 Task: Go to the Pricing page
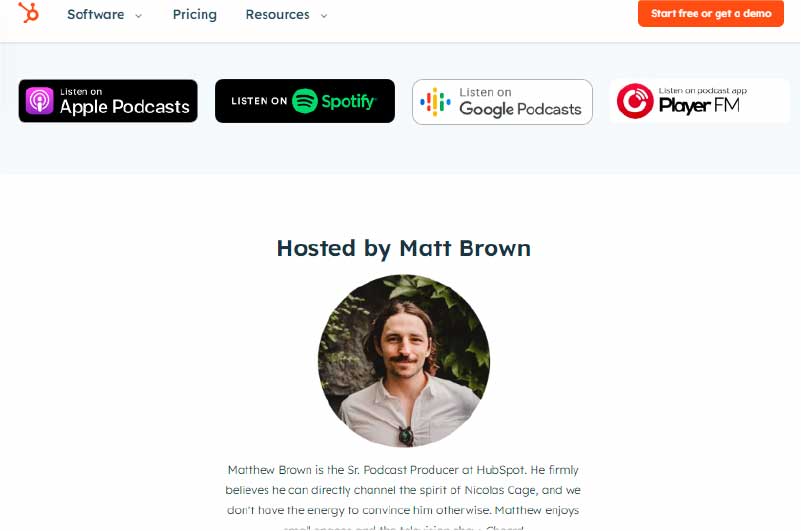point(195,14)
